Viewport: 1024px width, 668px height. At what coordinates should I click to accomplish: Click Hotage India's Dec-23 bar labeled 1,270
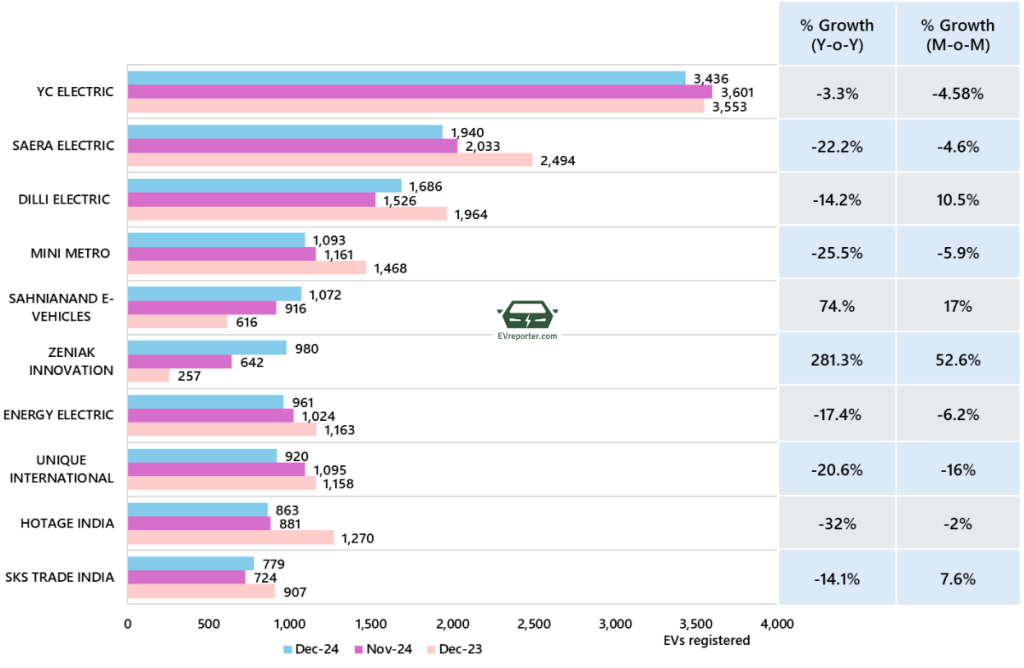pyautogui.click(x=230, y=538)
